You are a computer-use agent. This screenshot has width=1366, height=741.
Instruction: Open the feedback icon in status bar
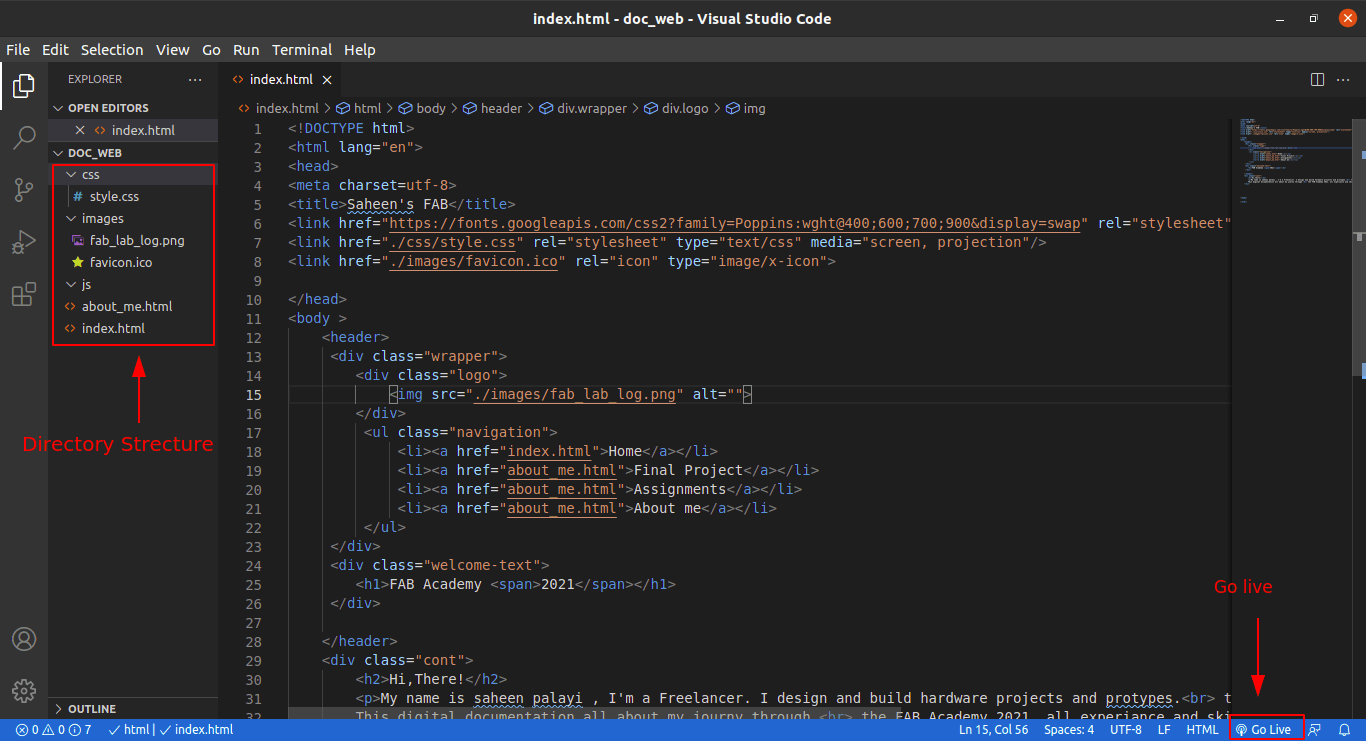(1315, 730)
